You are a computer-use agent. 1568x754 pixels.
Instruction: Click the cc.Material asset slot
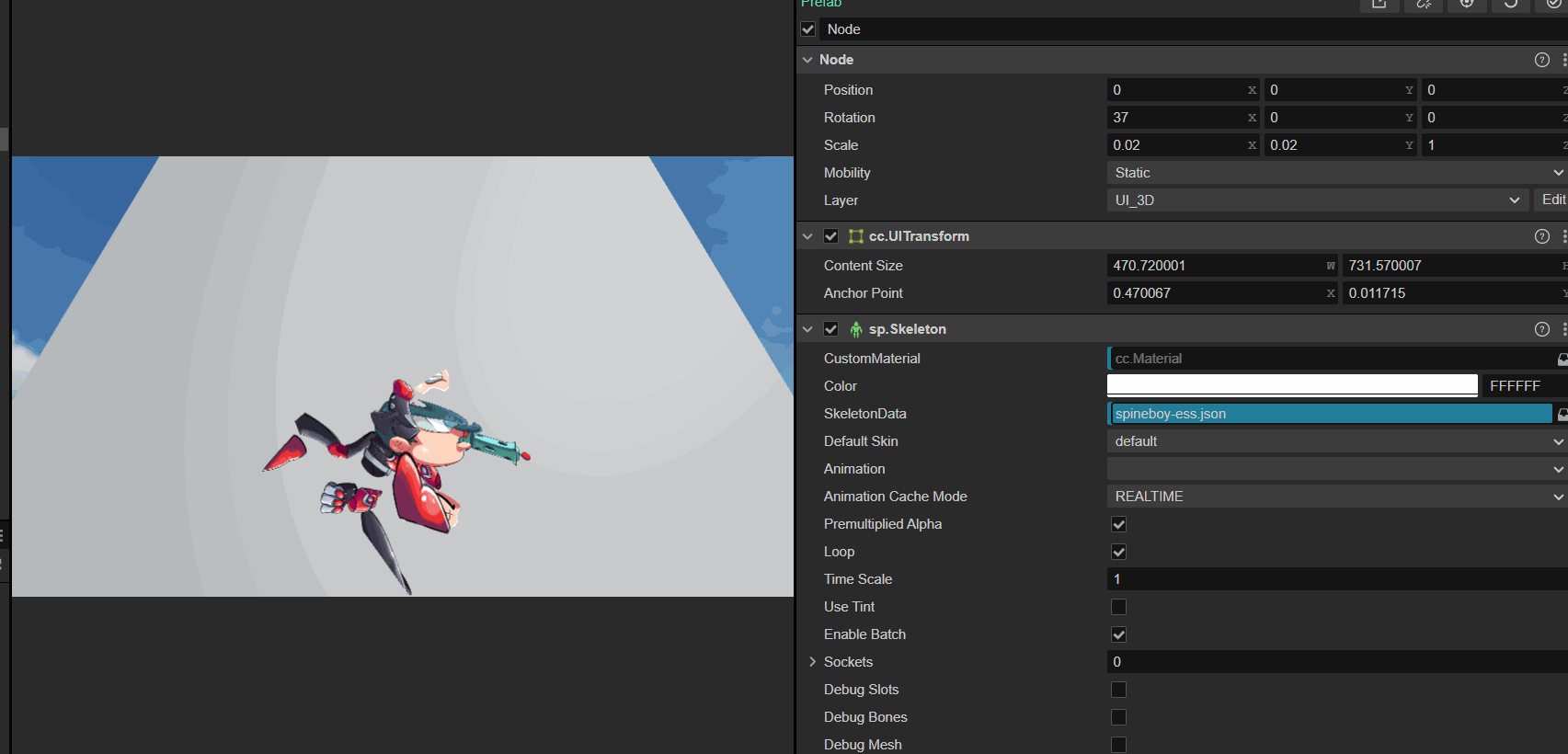click(1330, 359)
